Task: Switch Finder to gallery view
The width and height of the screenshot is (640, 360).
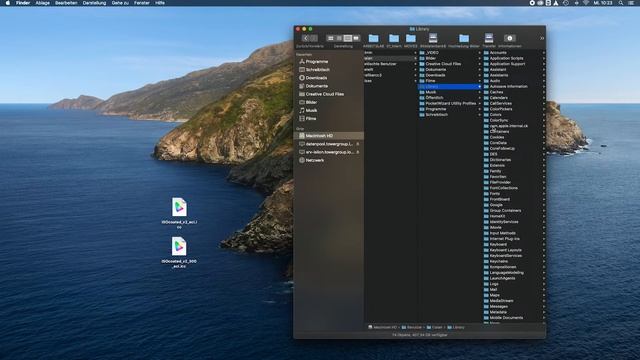Action: (x=356, y=38)
